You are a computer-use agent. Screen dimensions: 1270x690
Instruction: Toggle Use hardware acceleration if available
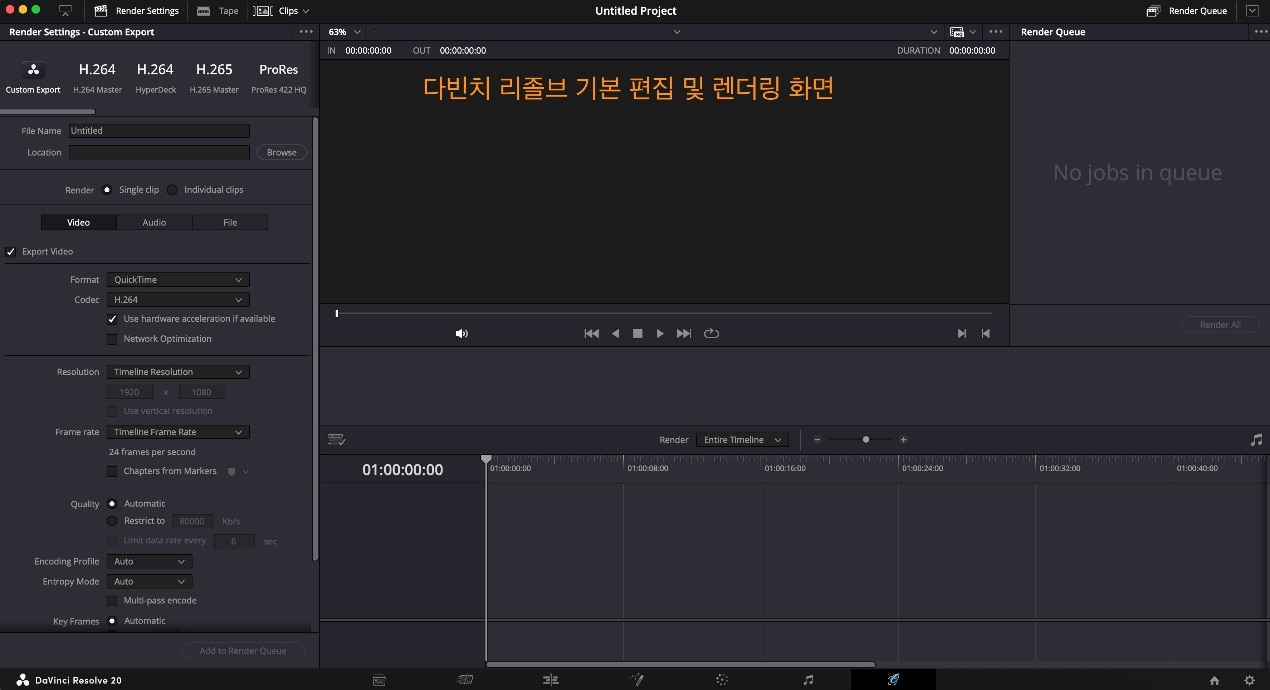coord(112,319)
